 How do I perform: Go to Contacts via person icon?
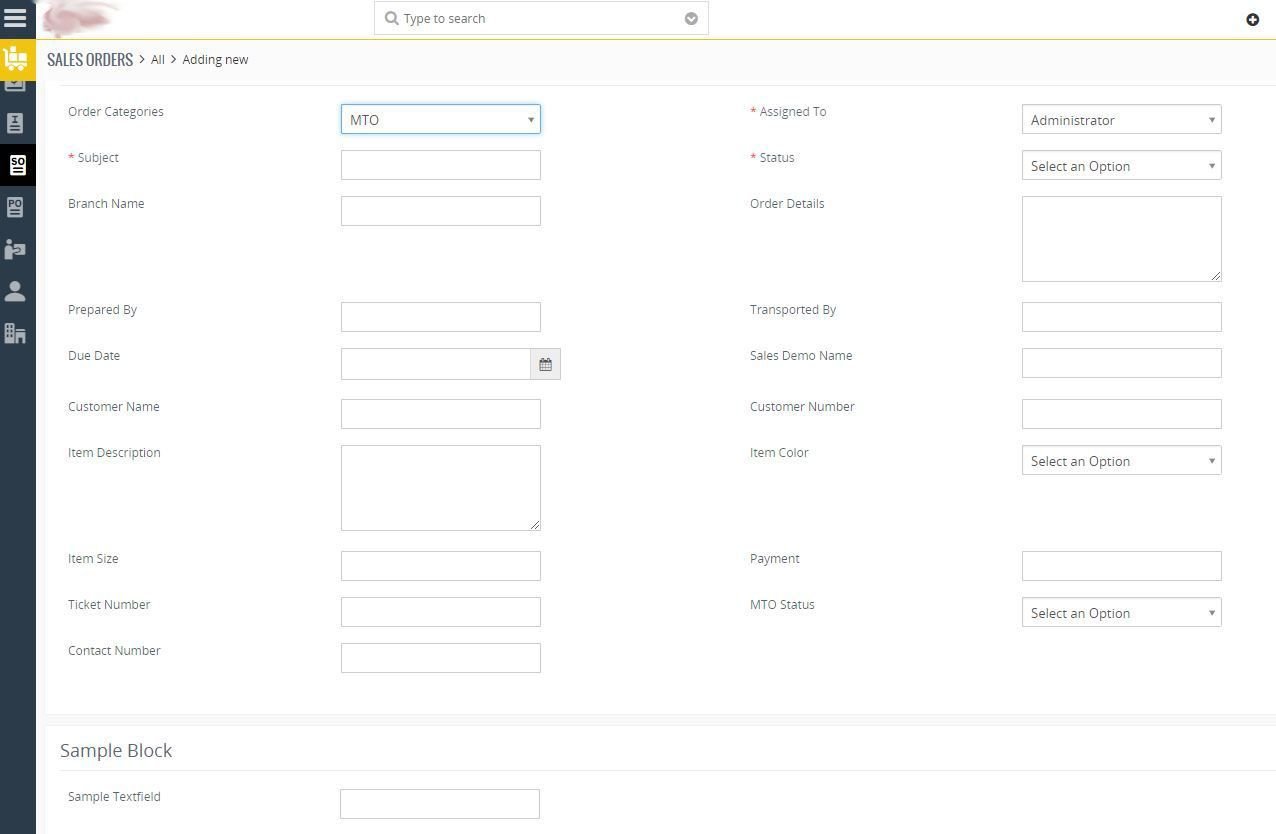click(x=15, y=291)
